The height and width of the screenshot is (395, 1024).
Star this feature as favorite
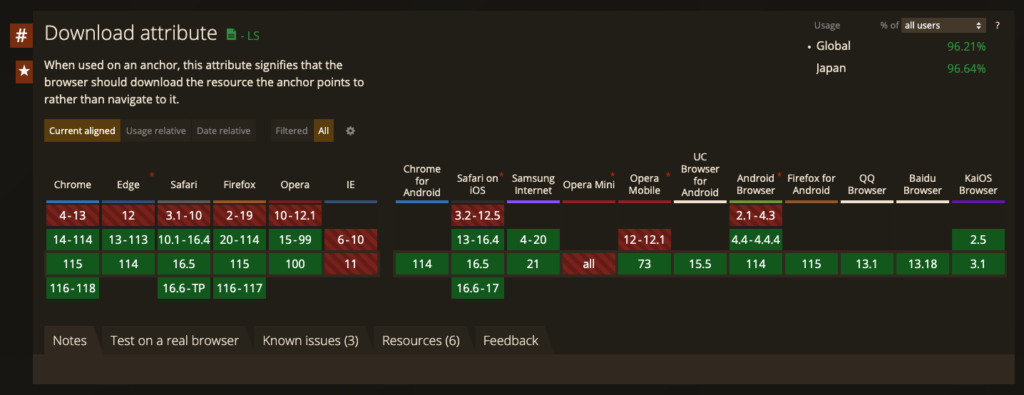pyautogui.click(x=24, y=72)
